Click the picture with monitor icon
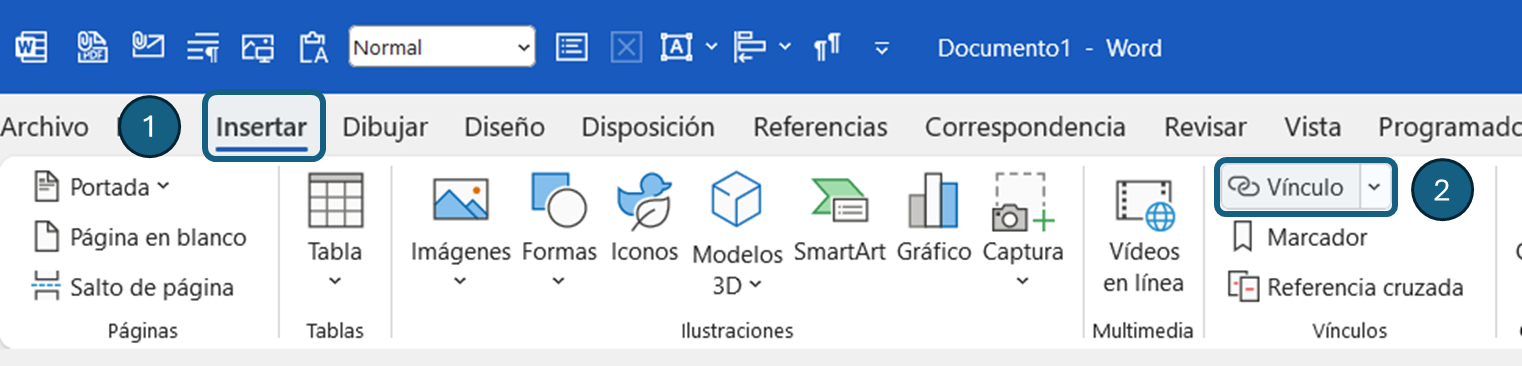The image size is (1522, 366). (258, 48)
